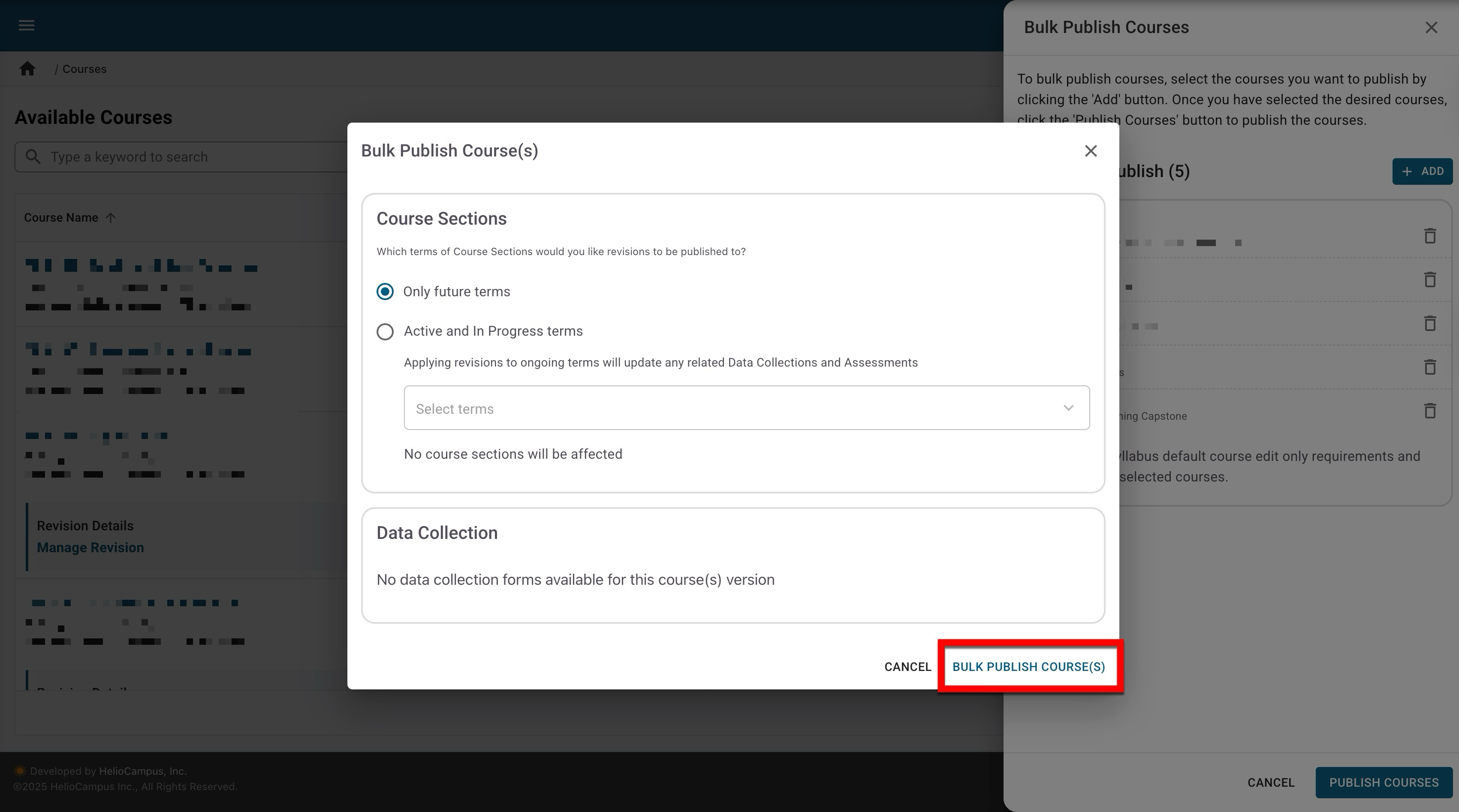Open the Select terms dropdown
The width and height of the screenshot is (1459, 812).
tap(736, 408)
